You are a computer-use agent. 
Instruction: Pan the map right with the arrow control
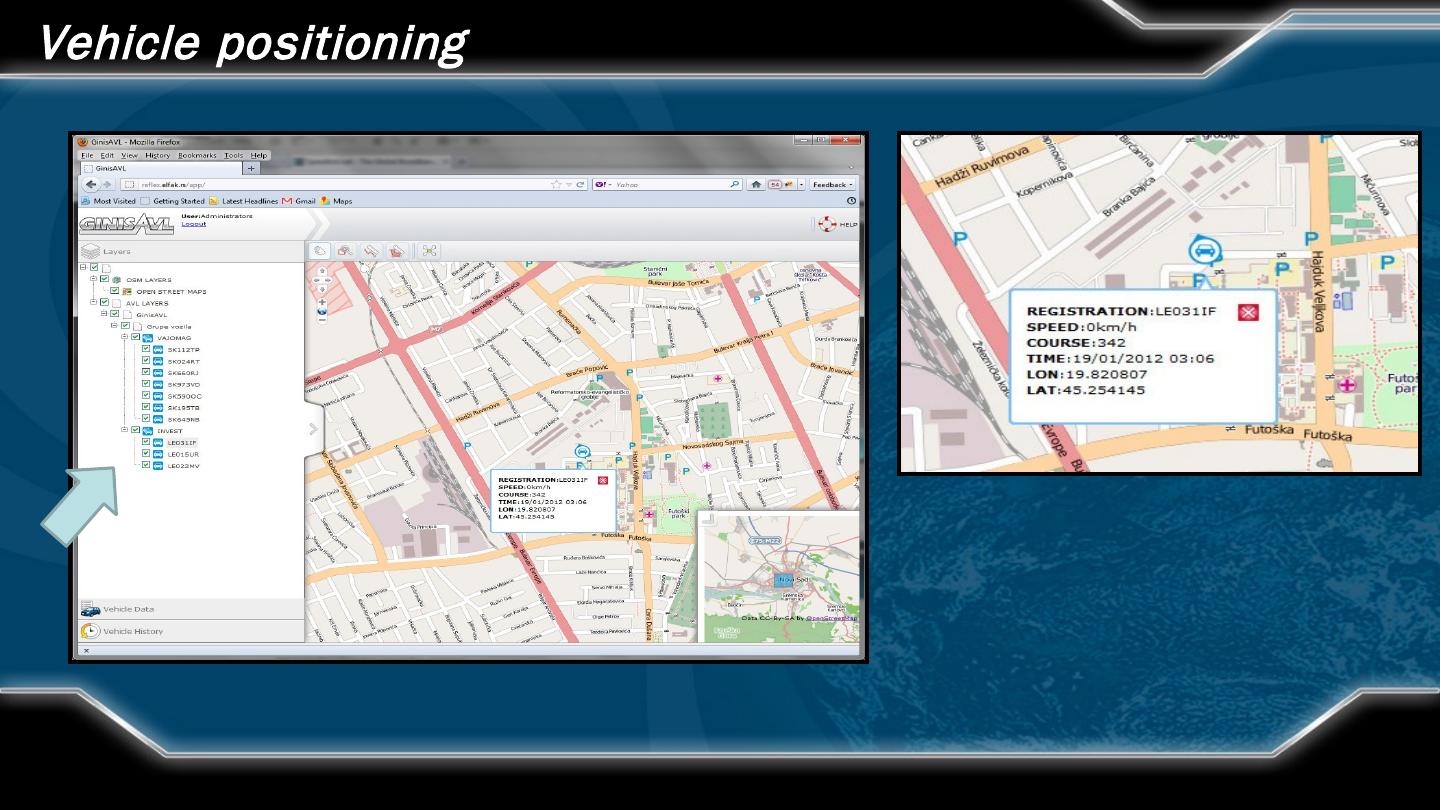[x=327, y=279]
